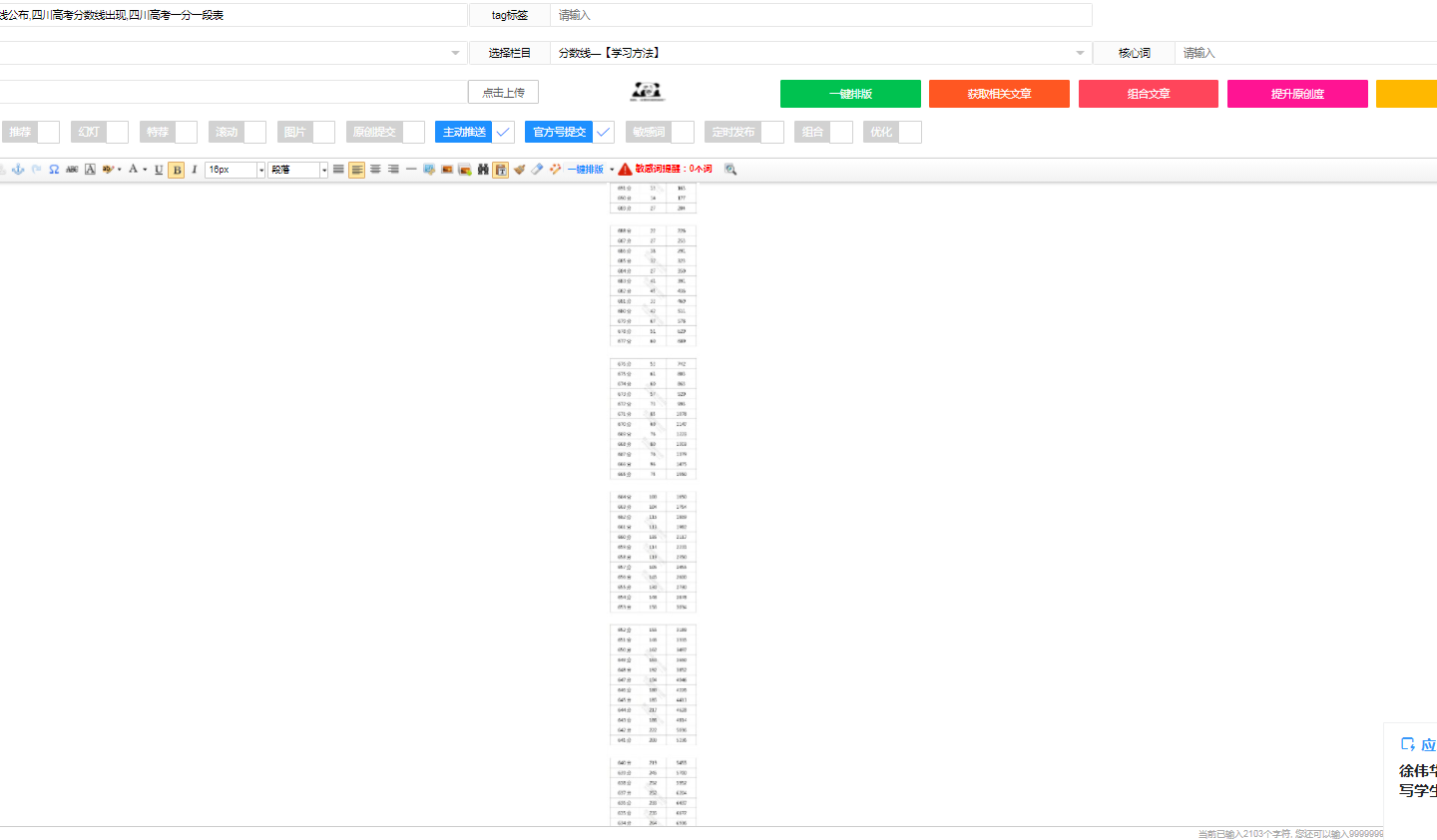Viewport: 1437px width, 840px height.
Task: Italicize text with the I icon
Action: 195,170
